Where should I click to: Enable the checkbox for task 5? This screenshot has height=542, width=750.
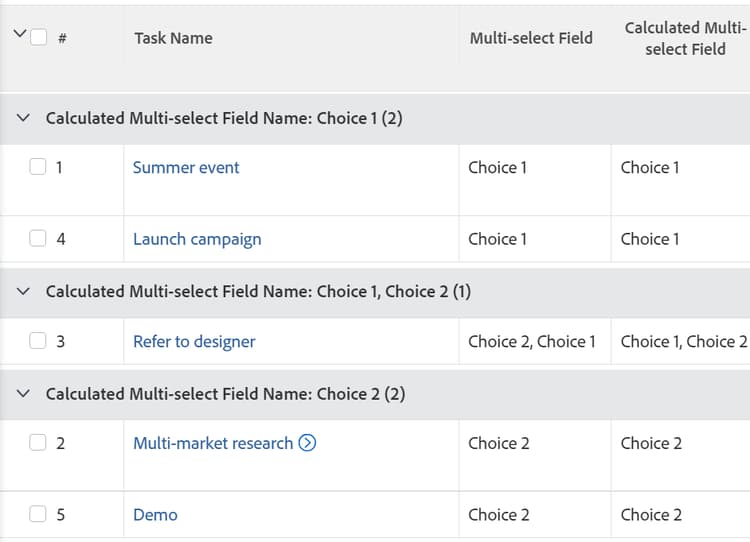pyautogui.click(x=38, y=515)
